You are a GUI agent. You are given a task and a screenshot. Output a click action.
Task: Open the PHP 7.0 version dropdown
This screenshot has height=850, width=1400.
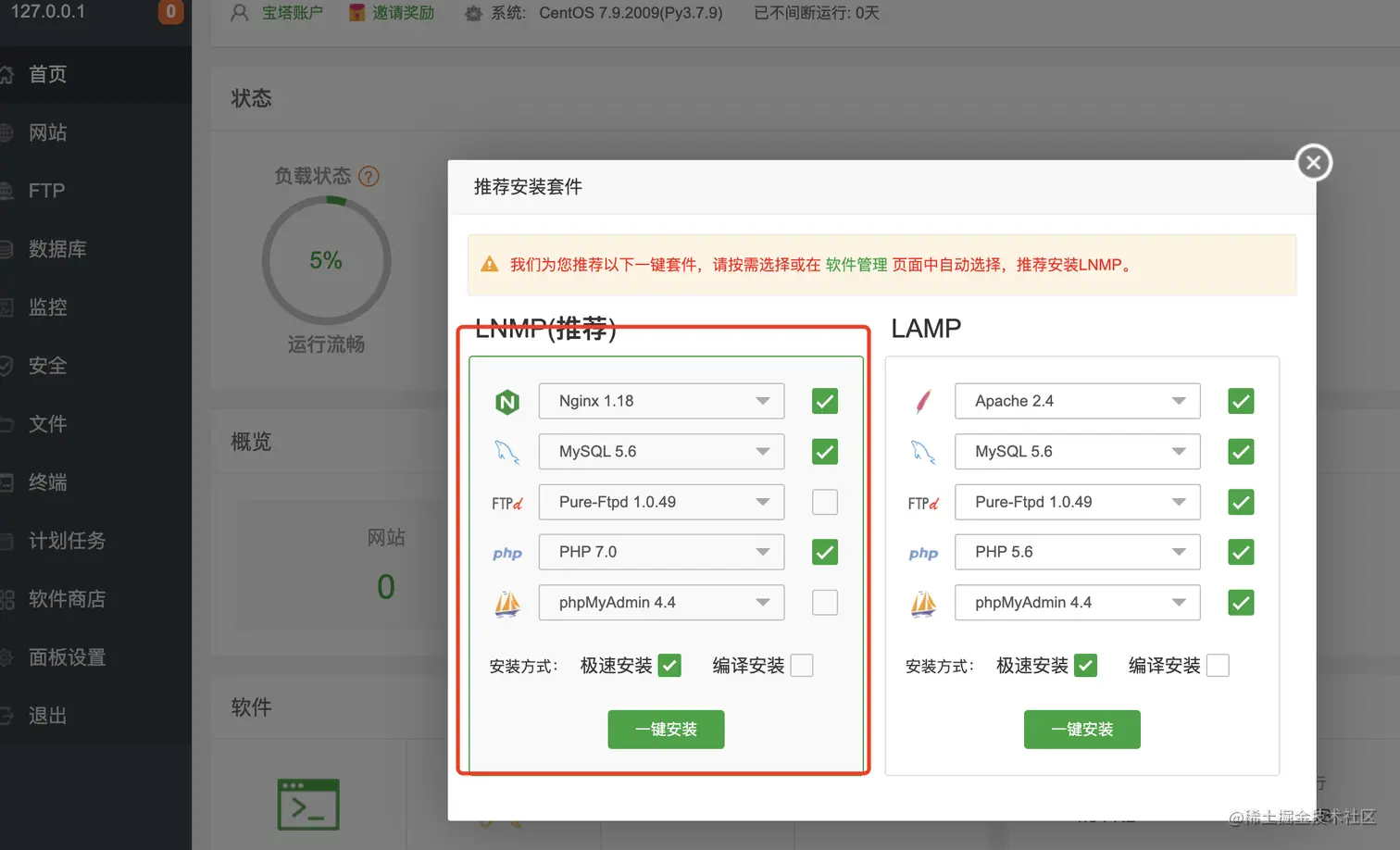(661, 552)
